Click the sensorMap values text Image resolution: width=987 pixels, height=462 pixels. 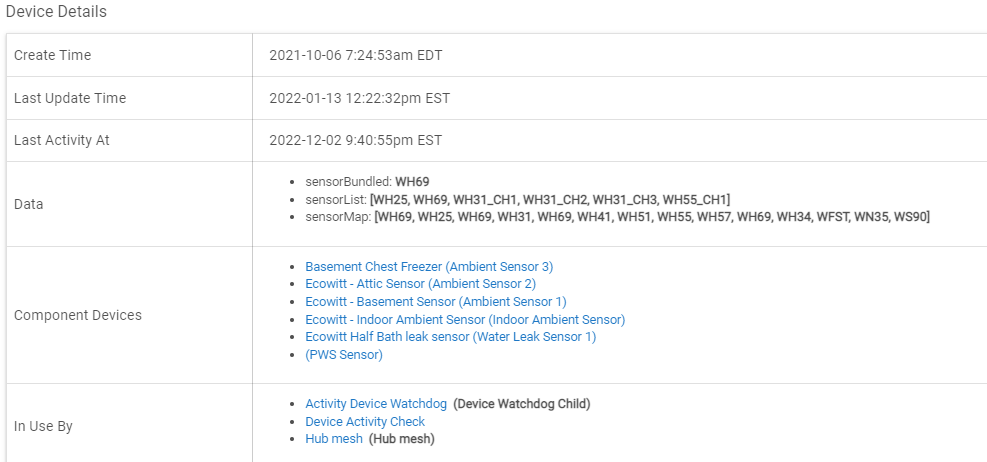[x=652, y=217]
